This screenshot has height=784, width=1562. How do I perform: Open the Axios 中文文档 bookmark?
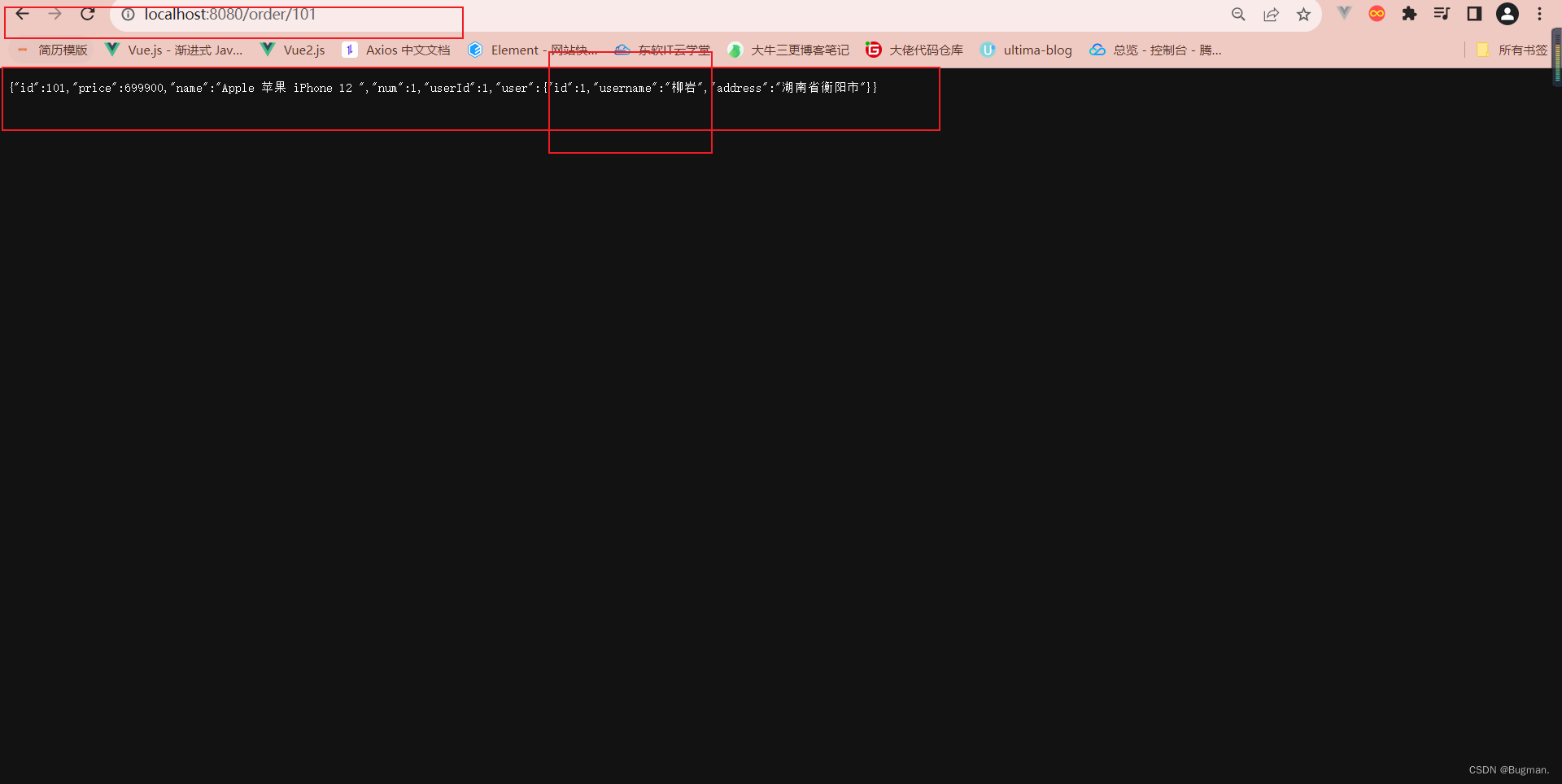(396, 50)
